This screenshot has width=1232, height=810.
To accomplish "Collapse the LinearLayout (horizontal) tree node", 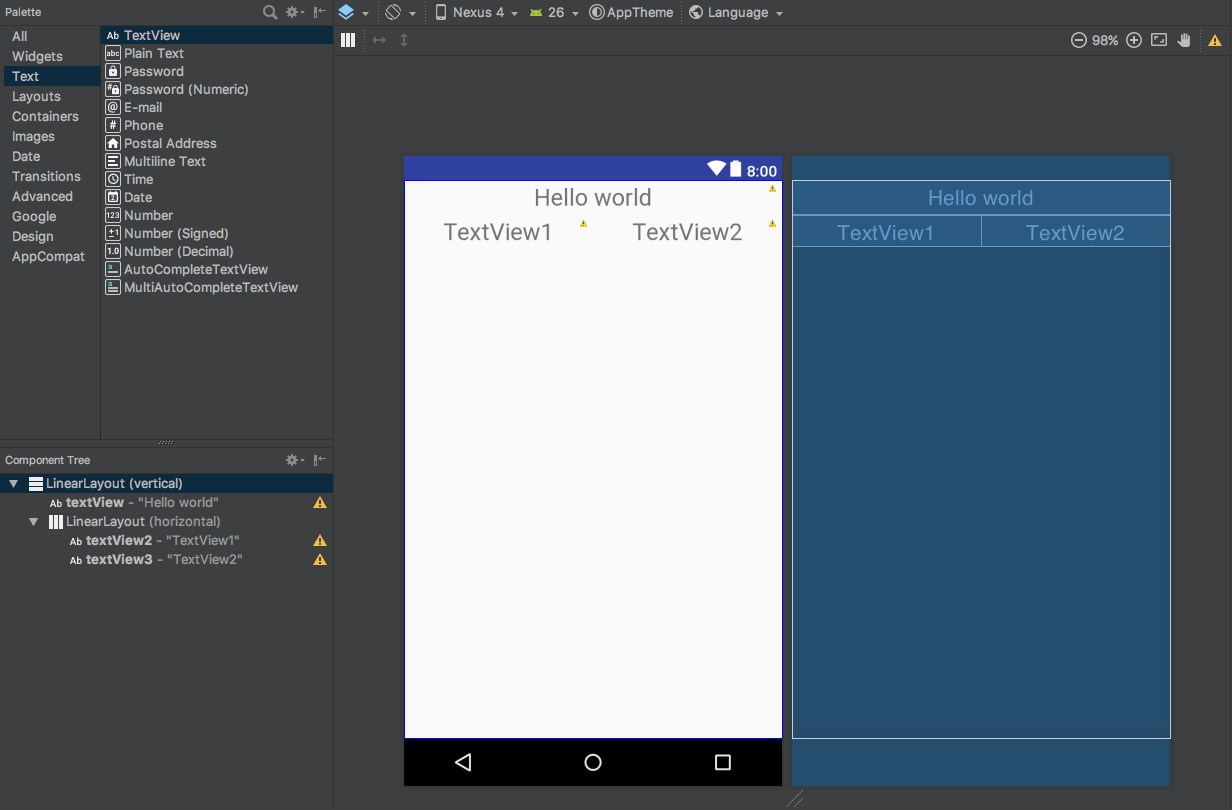I will (x=33, y=521).
